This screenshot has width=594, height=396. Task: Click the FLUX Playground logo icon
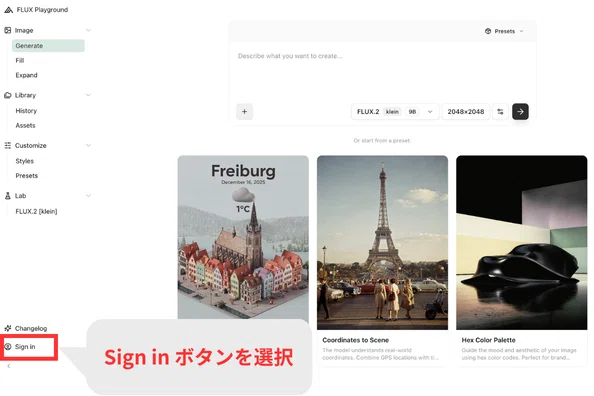(8, 10)
